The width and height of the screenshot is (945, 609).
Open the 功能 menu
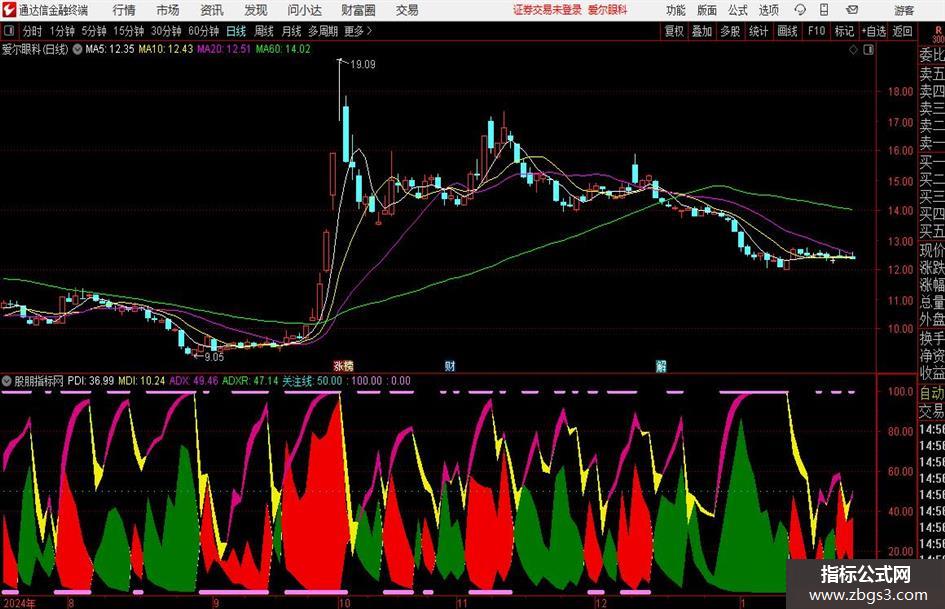(x=676, y=10)
